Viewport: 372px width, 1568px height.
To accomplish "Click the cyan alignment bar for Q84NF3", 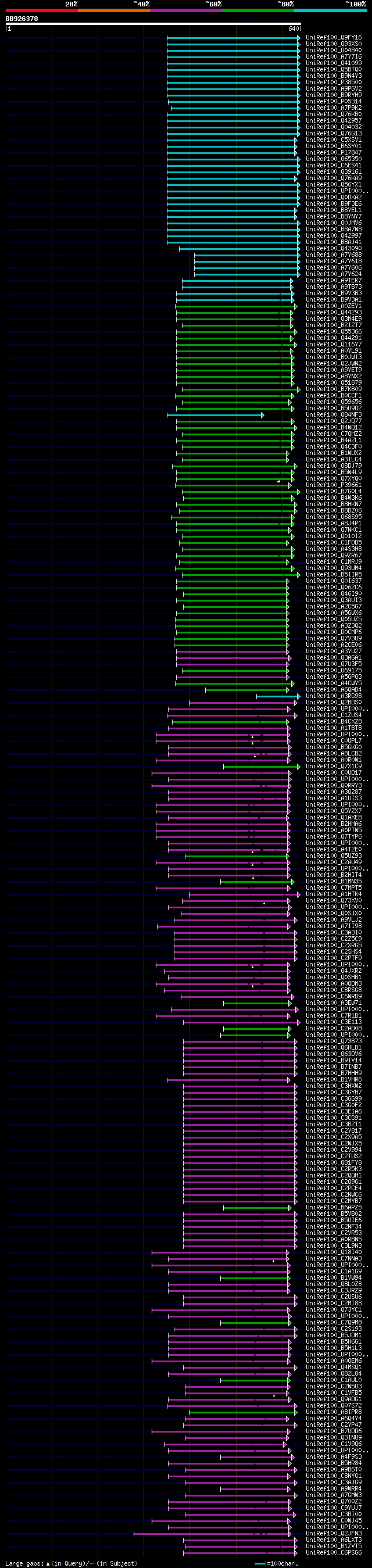I will coord(216,415).
